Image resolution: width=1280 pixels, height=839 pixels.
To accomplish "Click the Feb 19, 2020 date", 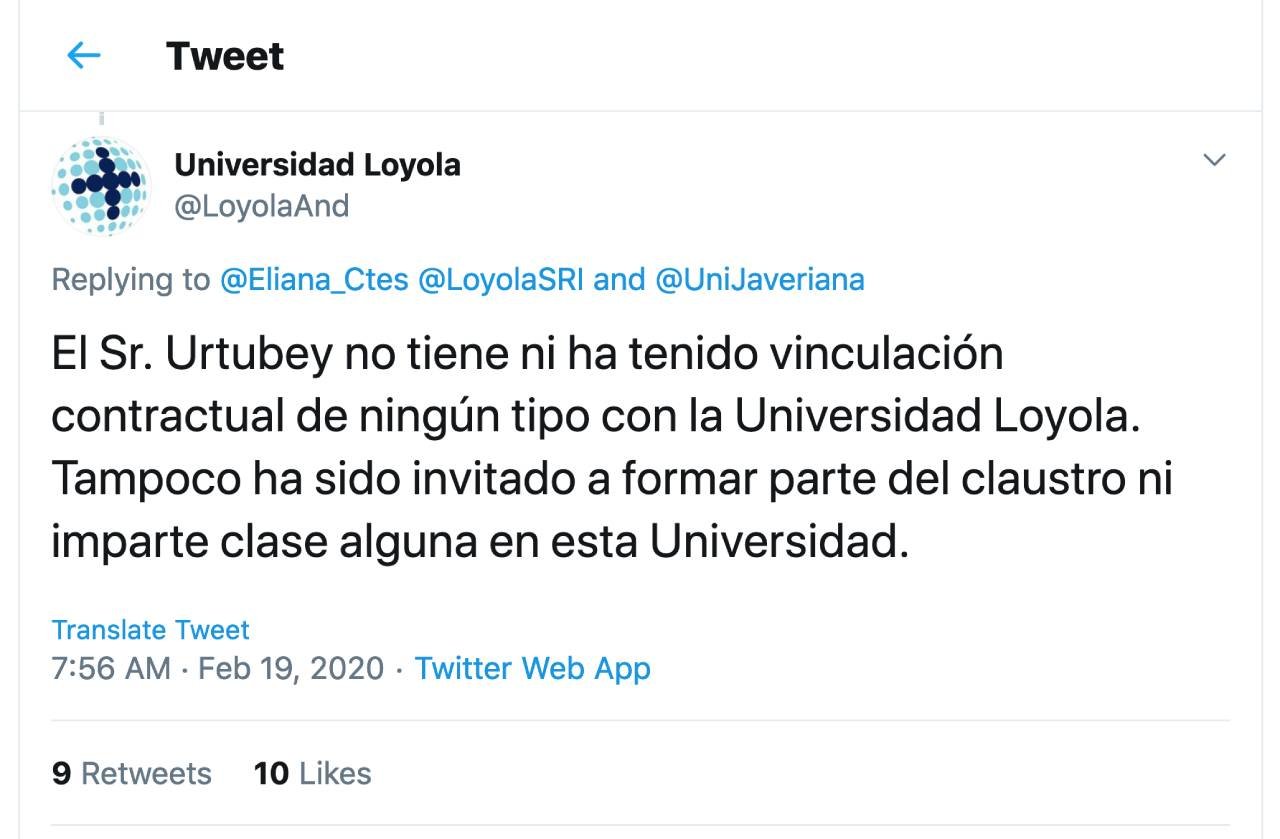I will coord(291,668).
